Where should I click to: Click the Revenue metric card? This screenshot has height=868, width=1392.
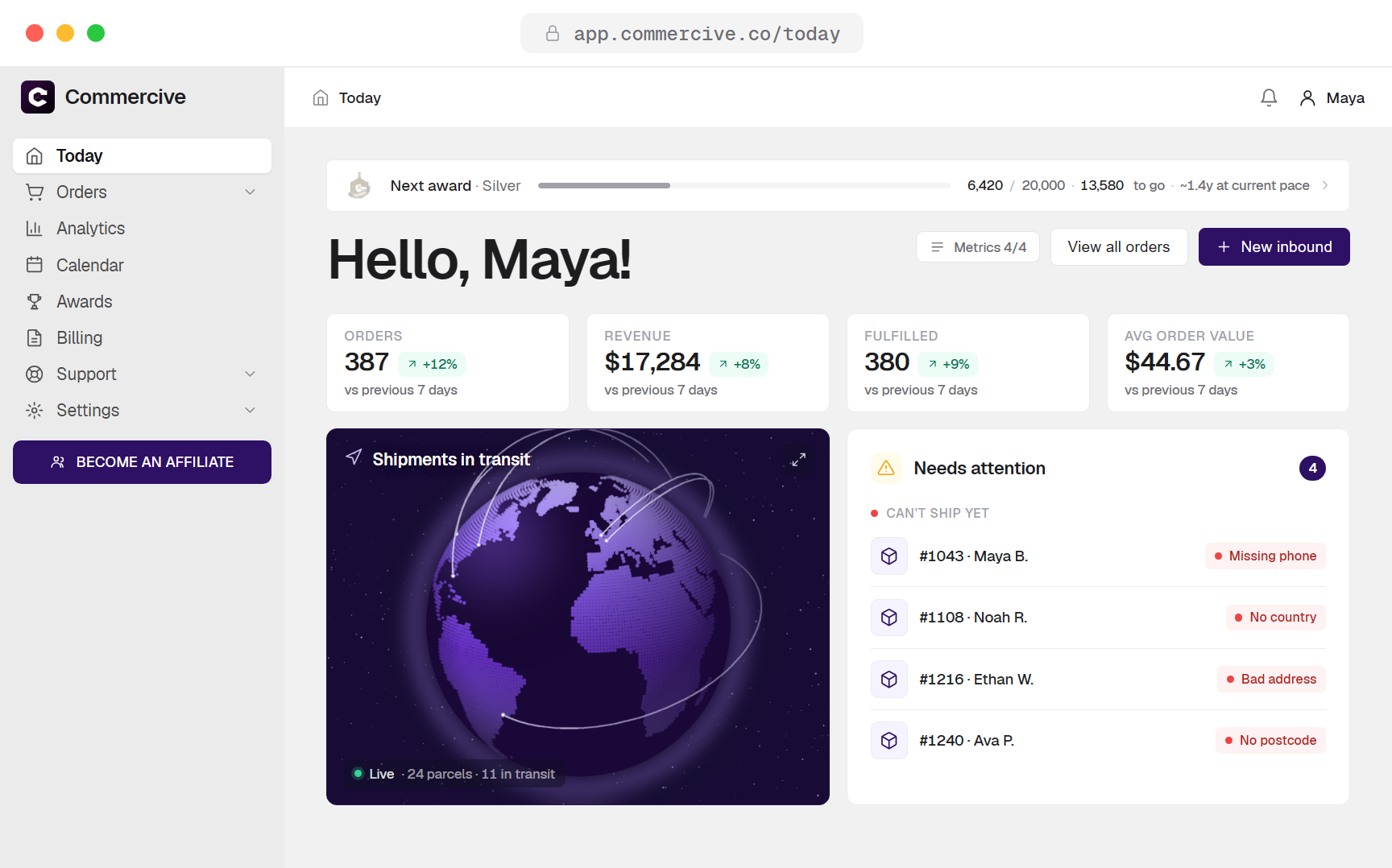tap(708, 362)
